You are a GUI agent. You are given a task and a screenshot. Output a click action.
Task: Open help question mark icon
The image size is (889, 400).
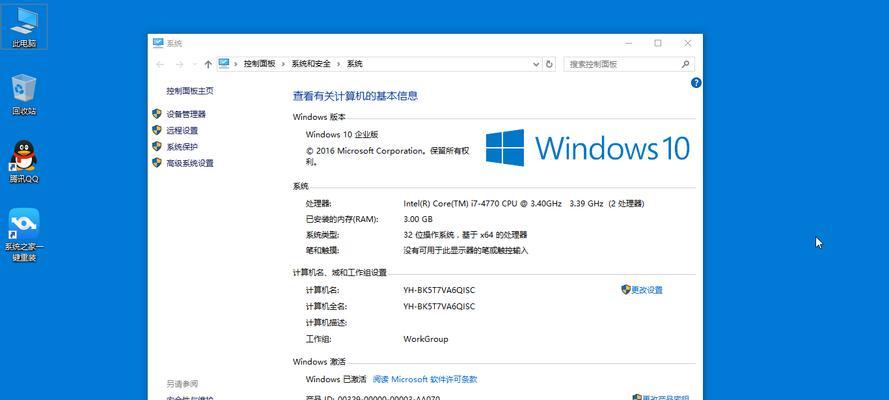click(x=696, y=83)
